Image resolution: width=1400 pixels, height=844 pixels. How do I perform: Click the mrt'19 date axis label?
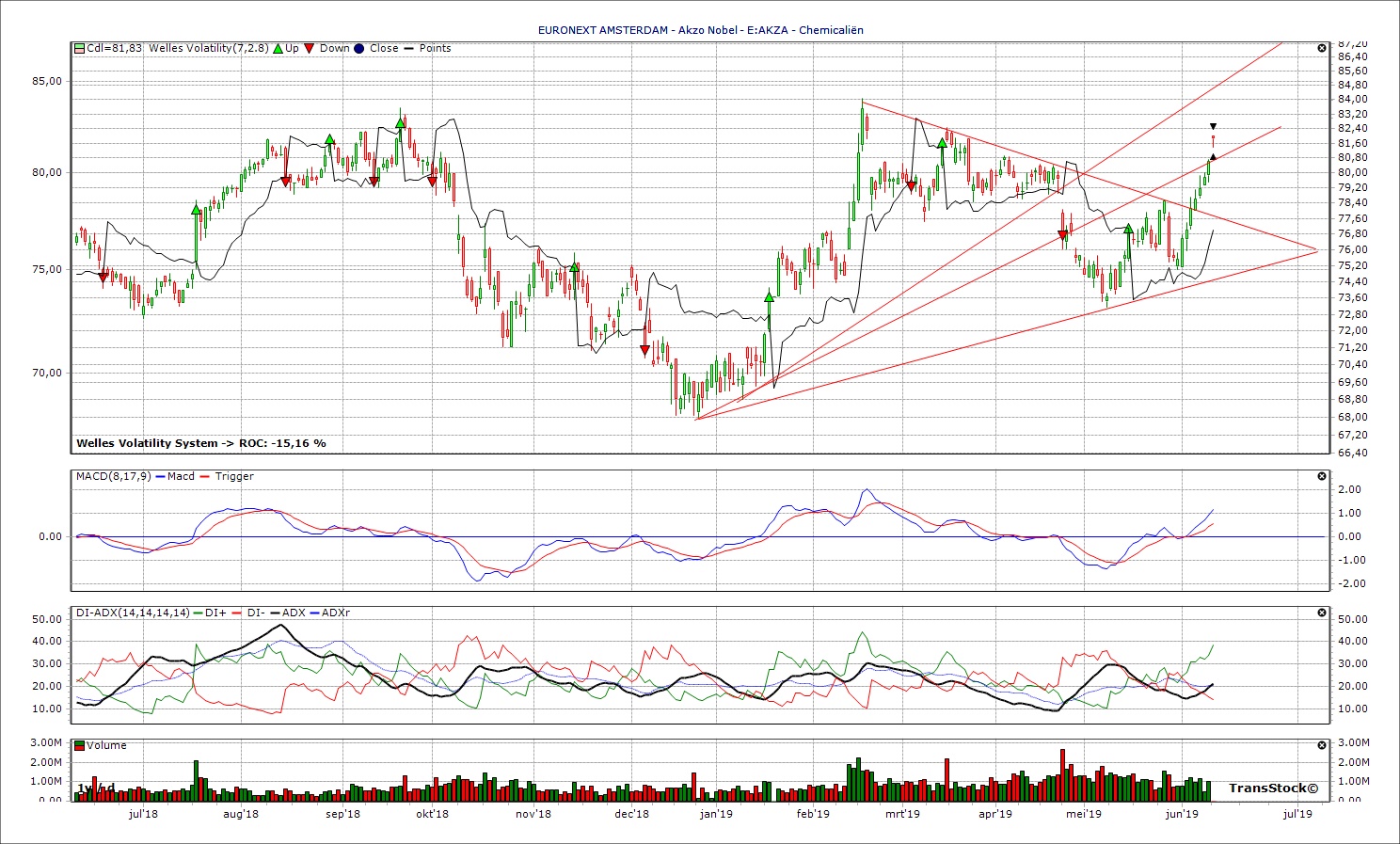(902, 814)
